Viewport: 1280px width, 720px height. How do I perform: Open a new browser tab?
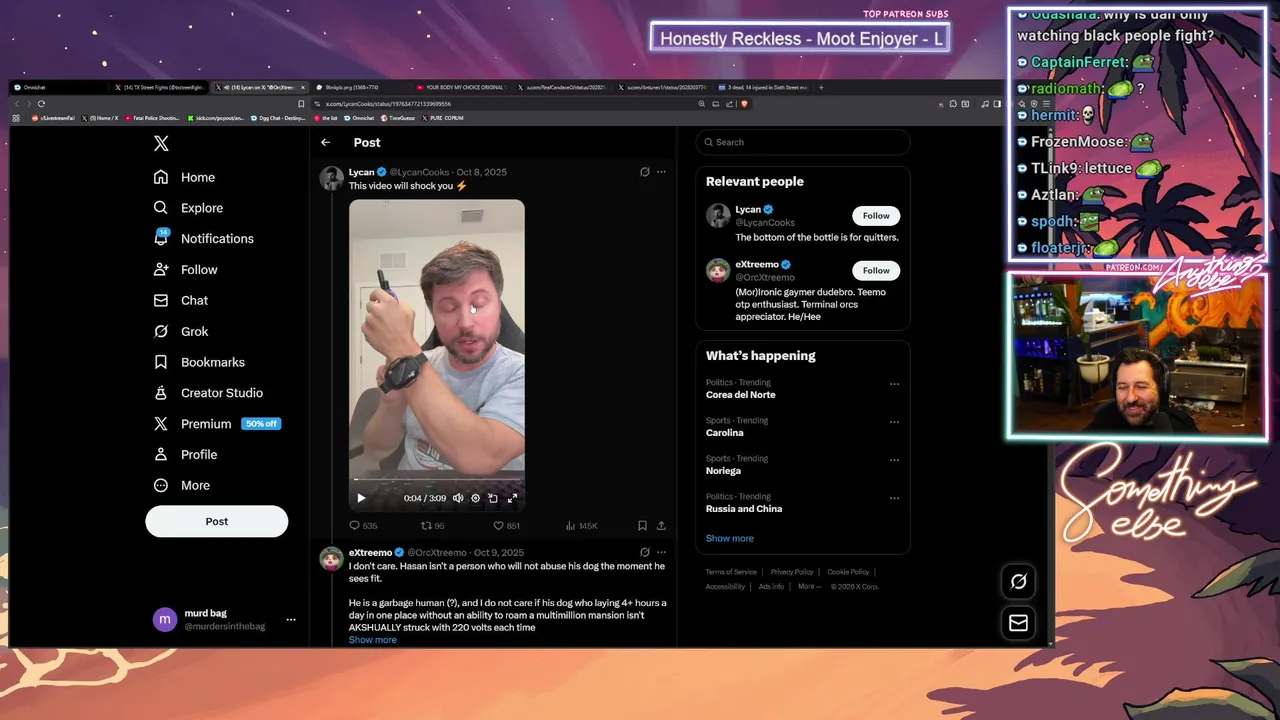[x=821, y=87]
